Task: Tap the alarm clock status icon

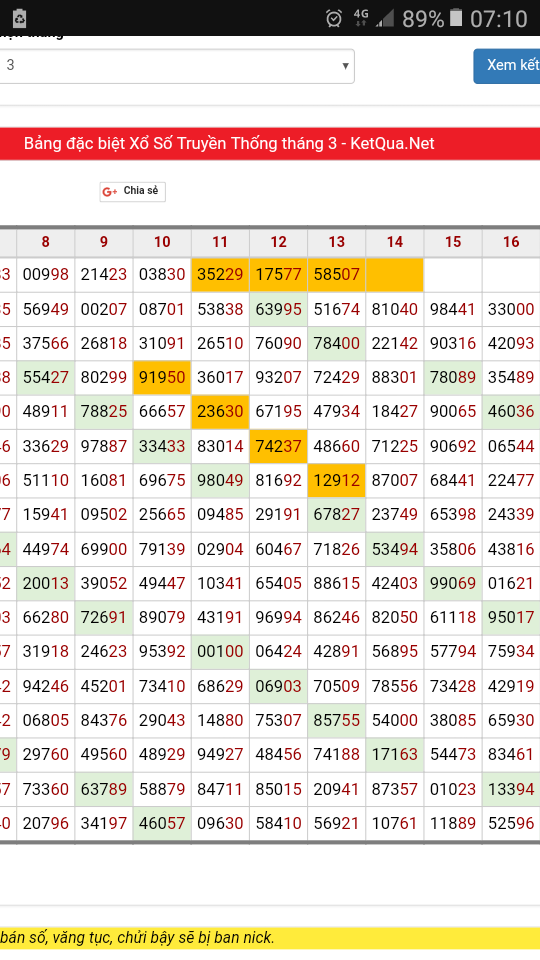Action: click(x=334, y=18)
